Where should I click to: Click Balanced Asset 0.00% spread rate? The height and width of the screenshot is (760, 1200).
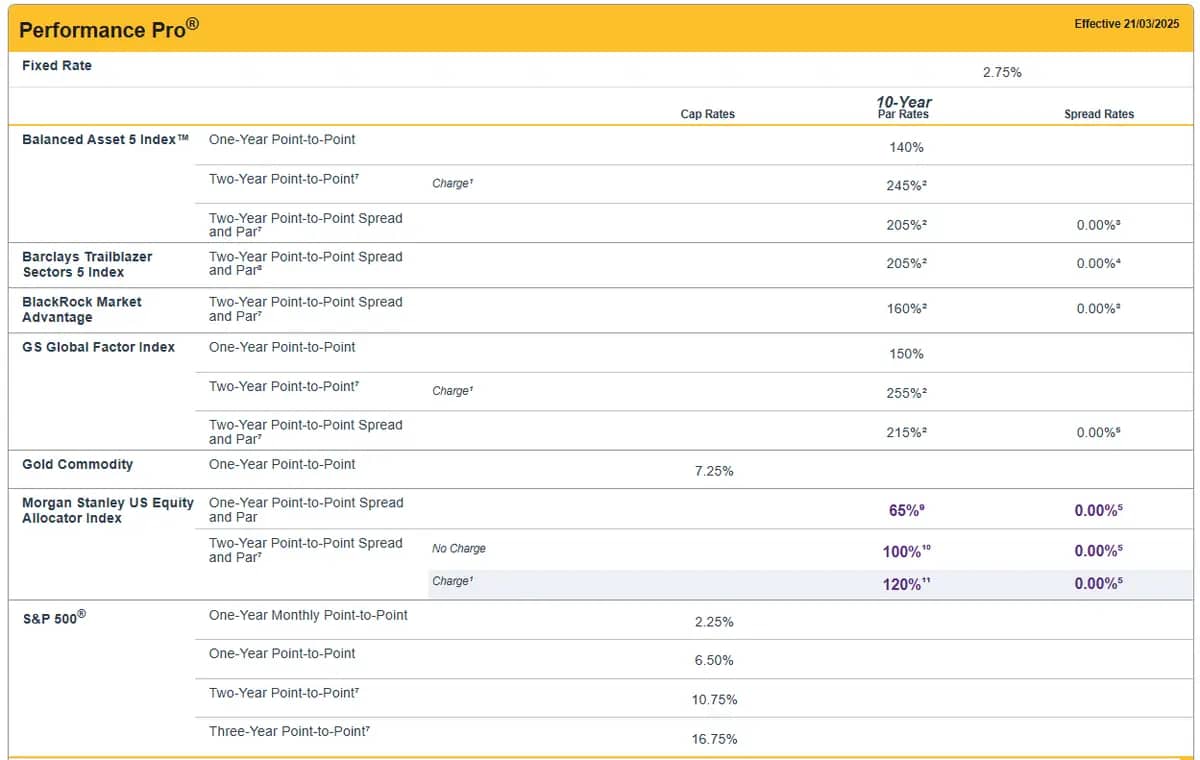[1098, 226]
